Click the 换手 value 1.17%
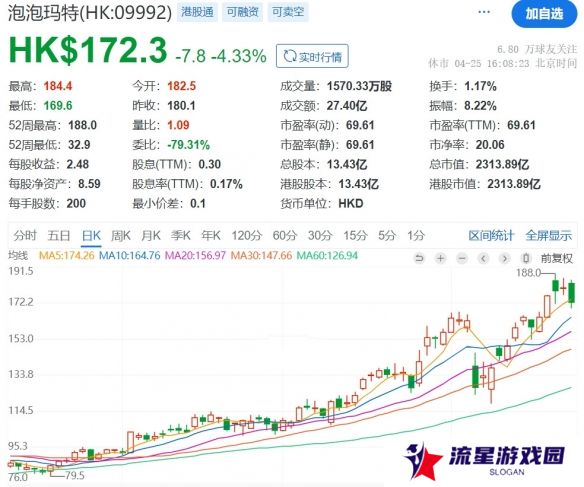Image resolution: width=584 pixels, height=487 pixels. pyautogui.click(x=480, y=86)
